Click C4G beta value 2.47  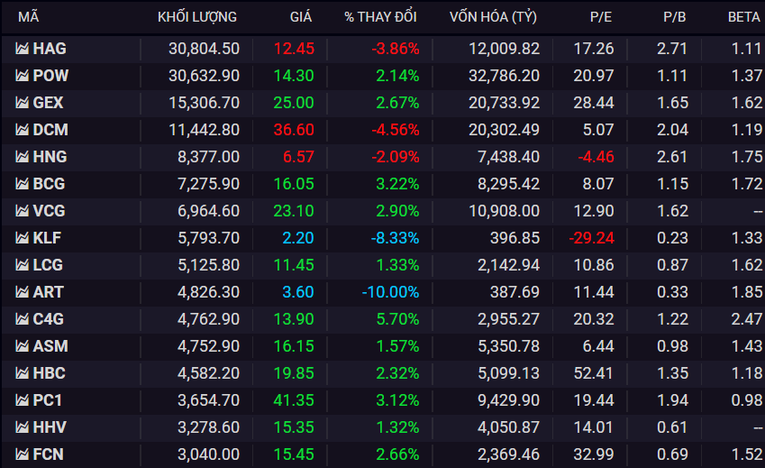tap(746, 319)
